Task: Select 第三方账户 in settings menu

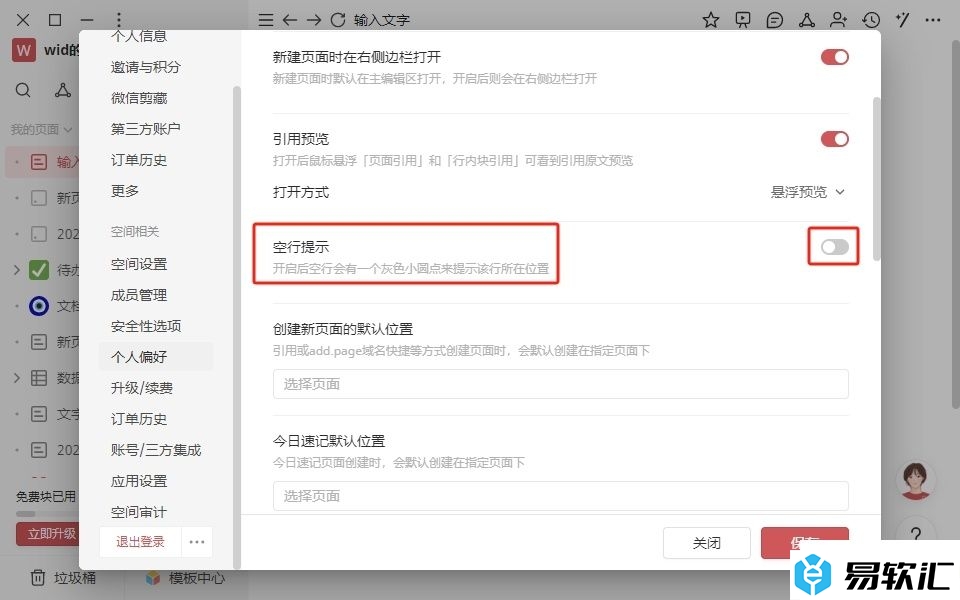Action: [146, 129]
